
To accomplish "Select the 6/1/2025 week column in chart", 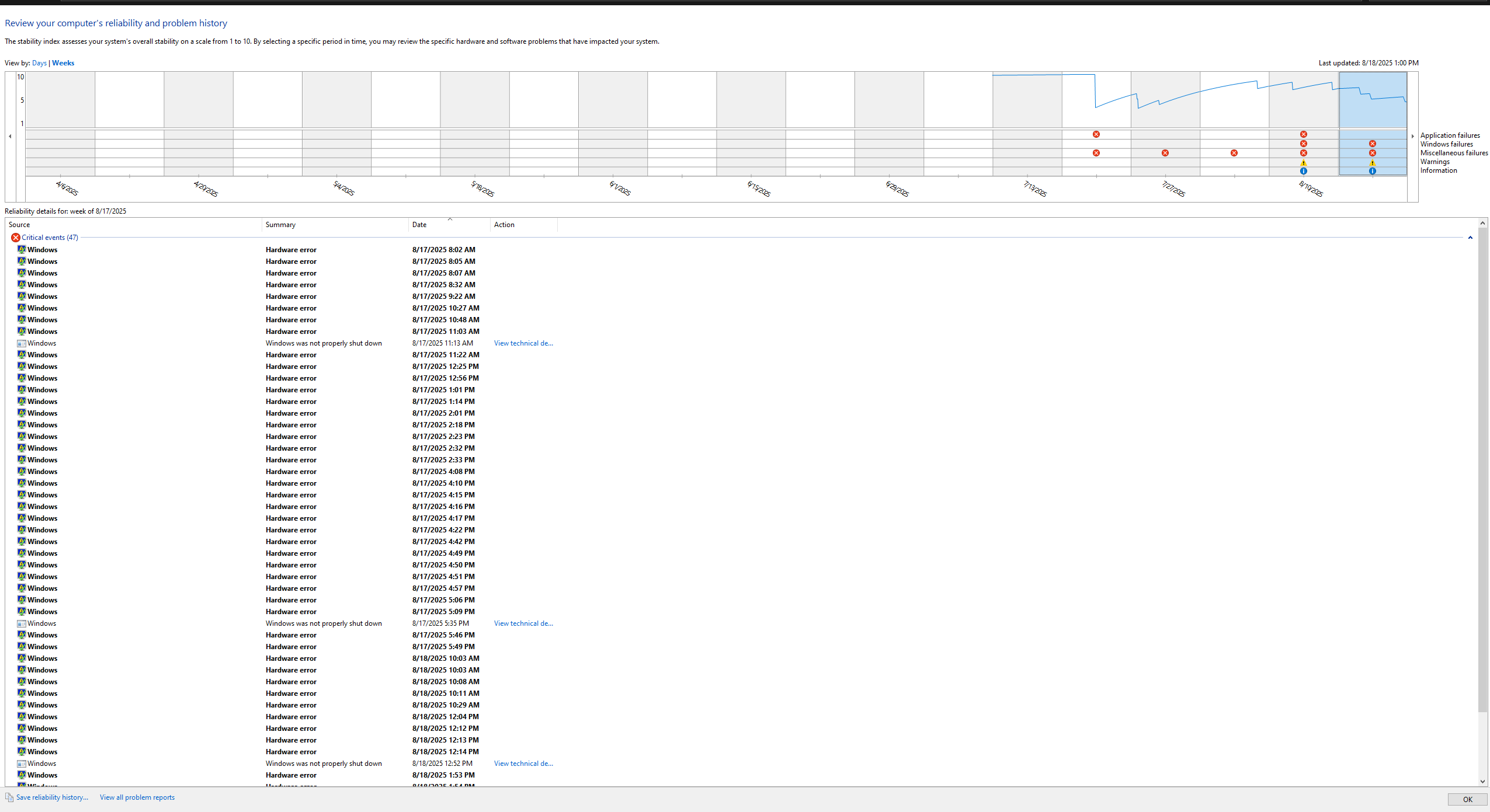I will [x=613, y=124].
